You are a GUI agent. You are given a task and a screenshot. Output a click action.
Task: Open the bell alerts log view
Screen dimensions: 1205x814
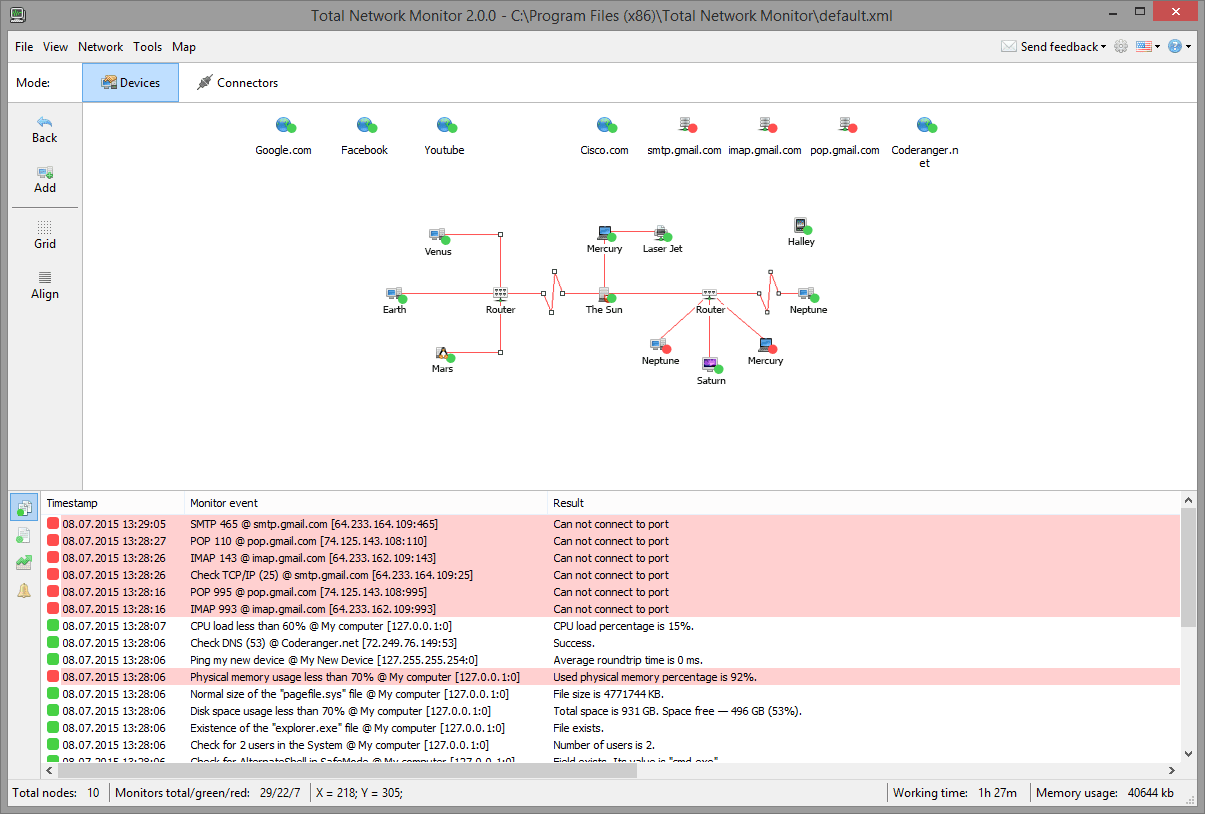(x=24, y=591)
